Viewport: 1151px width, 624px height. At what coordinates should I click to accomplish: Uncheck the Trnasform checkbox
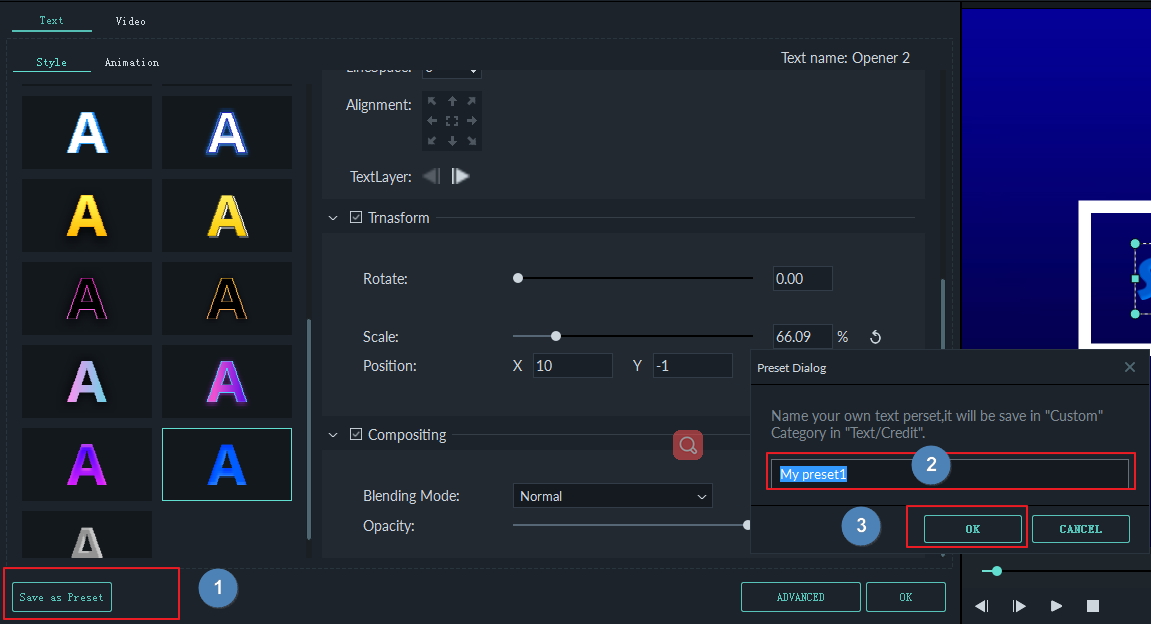coord(355,217)
